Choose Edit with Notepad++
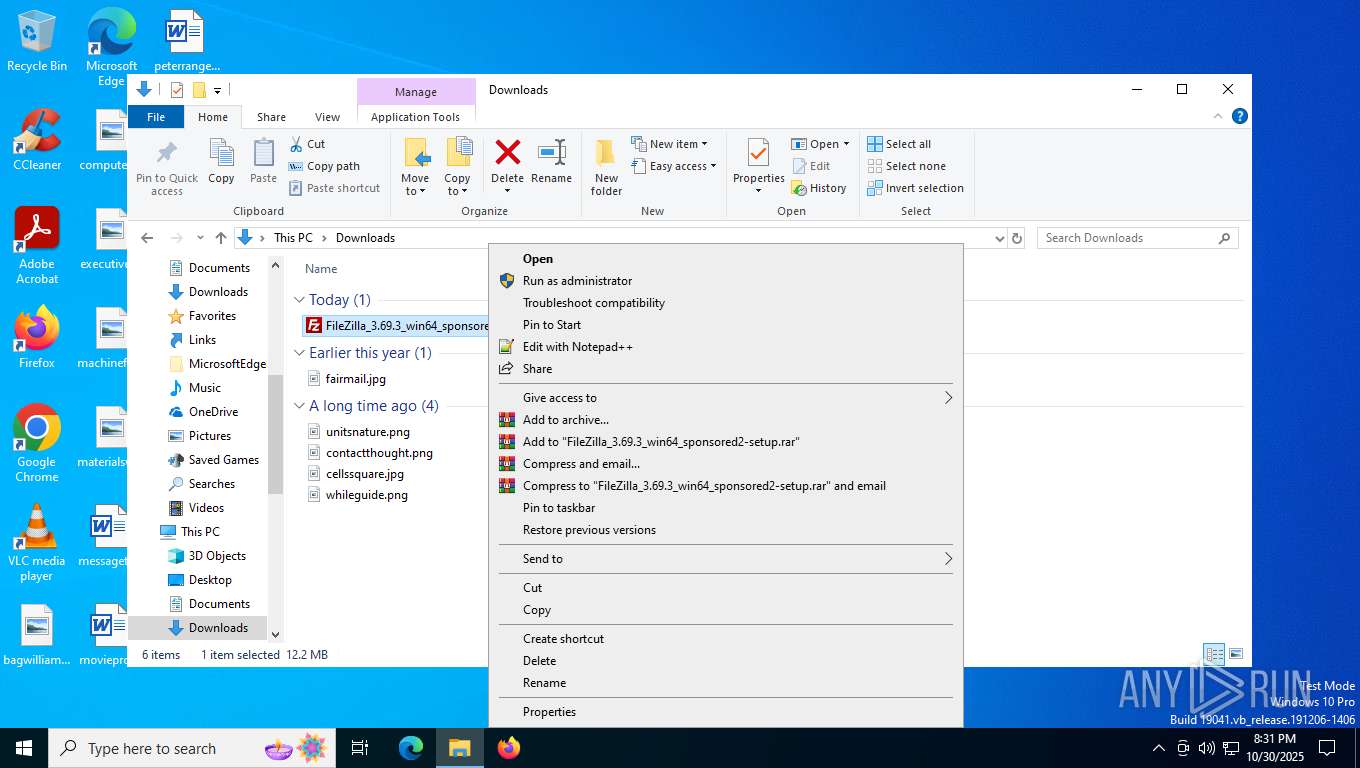Screen dimensions: 1360x768 pyautogui.click(x=725, y=347)
